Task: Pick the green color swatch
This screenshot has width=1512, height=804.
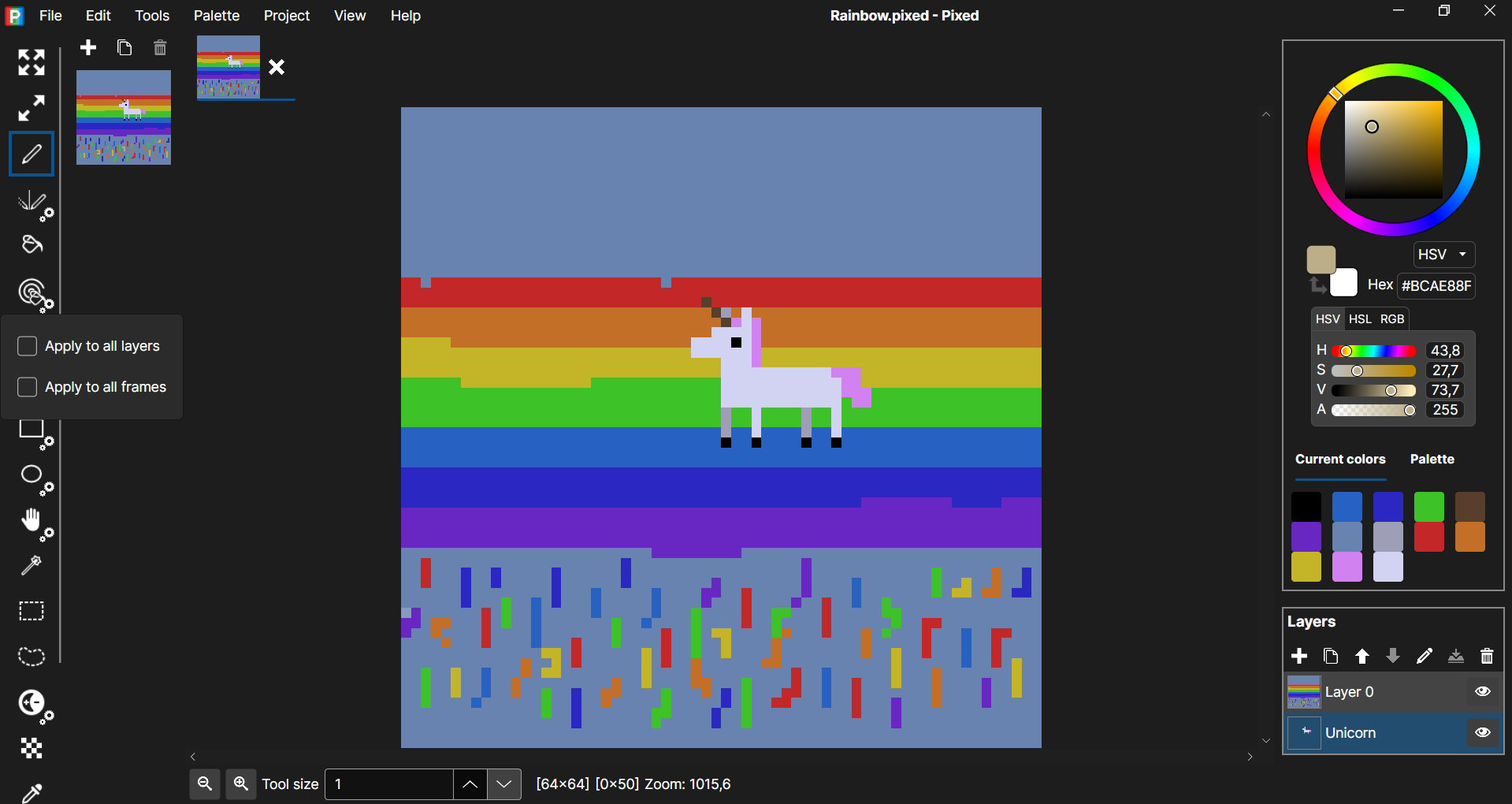Action: [1428, 507]
